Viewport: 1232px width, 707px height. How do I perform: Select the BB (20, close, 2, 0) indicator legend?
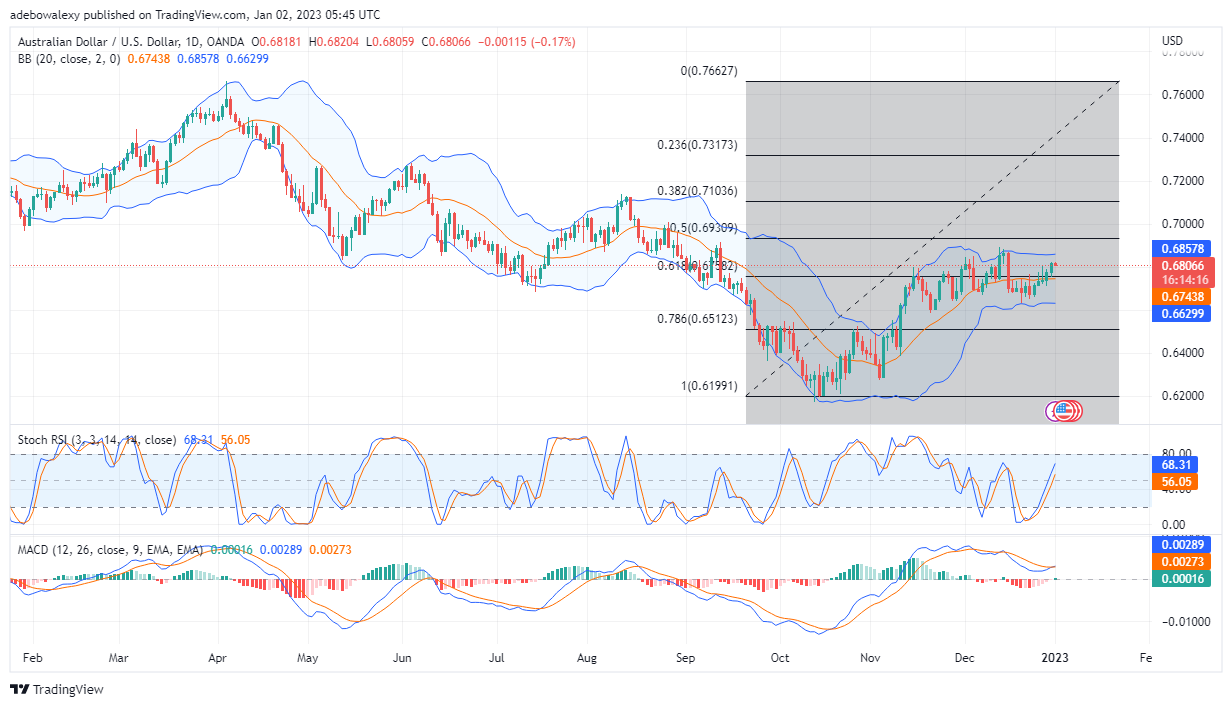pyautogui.click(x=69, y=59)
